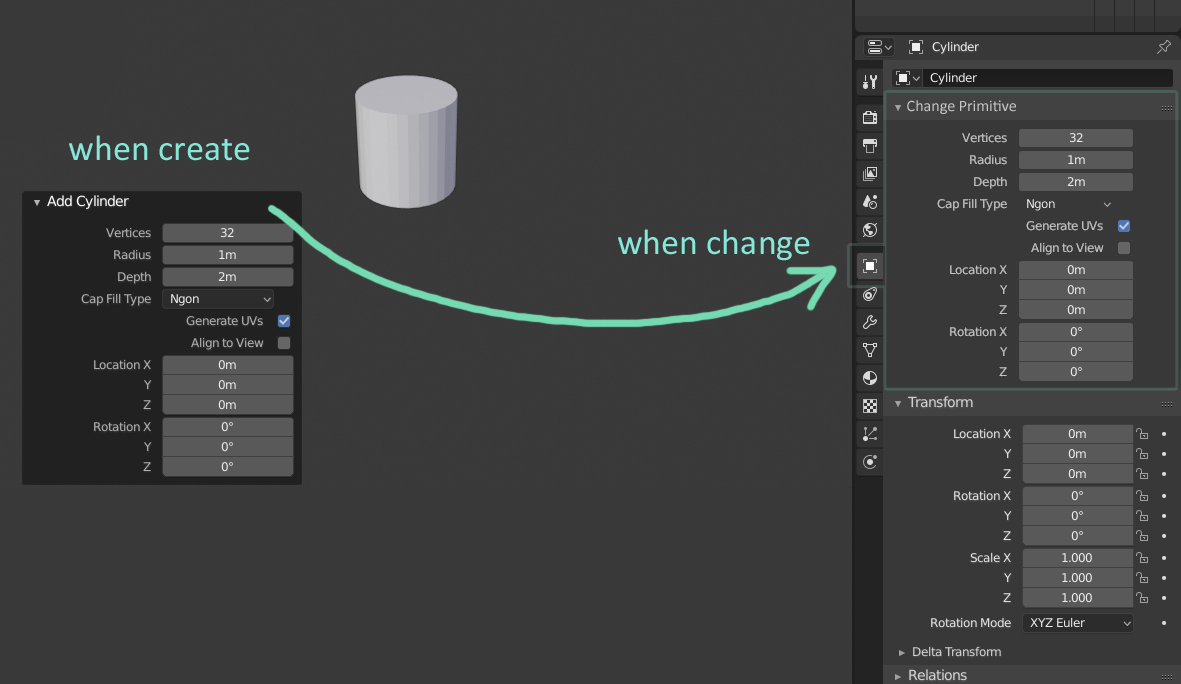This screenshot has width=1181, height=684.
Task: Open the Object Data mesh tab
Action: (870, 350)
